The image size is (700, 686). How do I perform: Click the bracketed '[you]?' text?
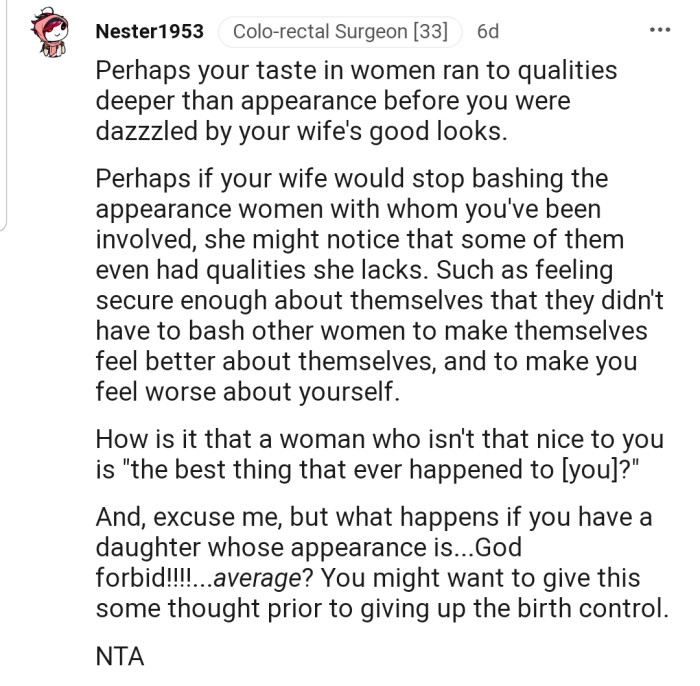point(595,470)
